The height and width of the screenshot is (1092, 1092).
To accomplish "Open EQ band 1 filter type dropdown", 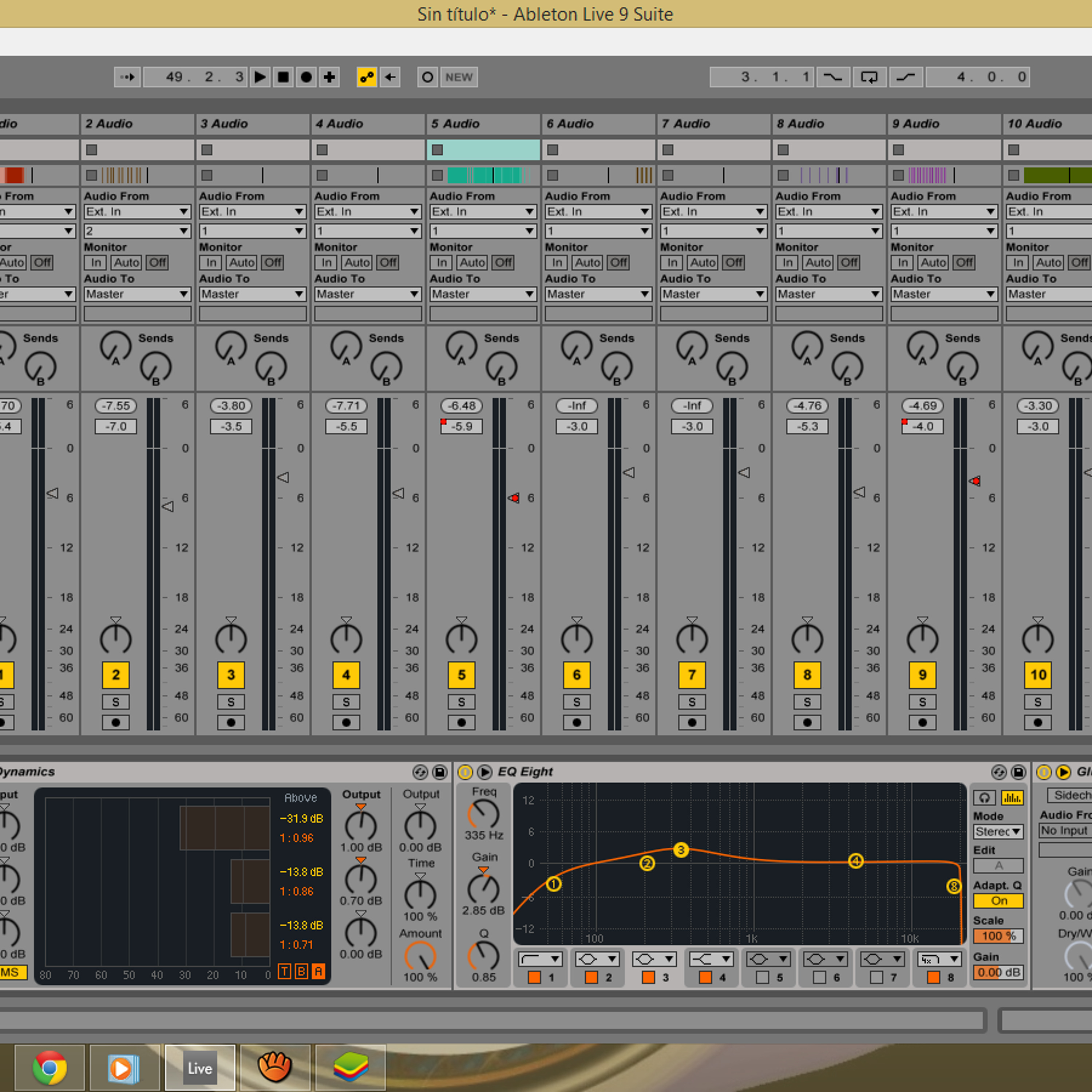I will [540, 959].
